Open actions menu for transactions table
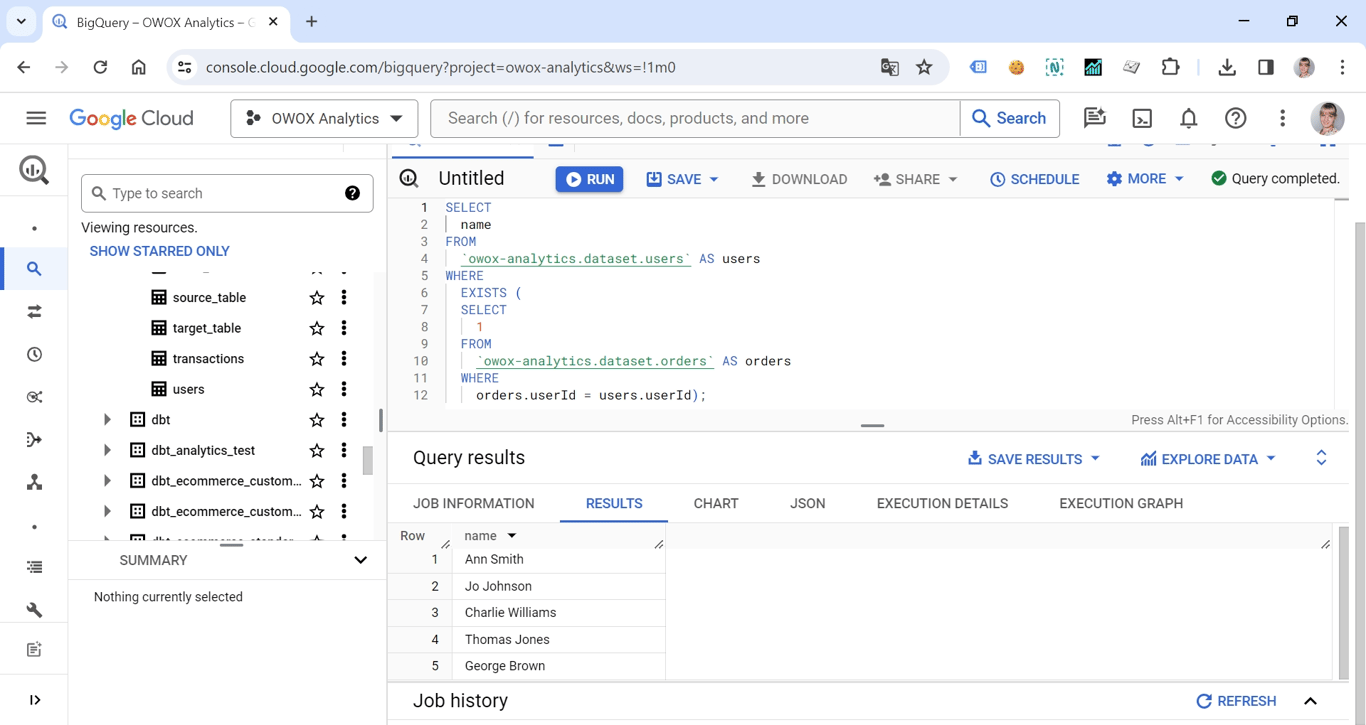Viewport: 1366px width, 725px height. [344, 359]
